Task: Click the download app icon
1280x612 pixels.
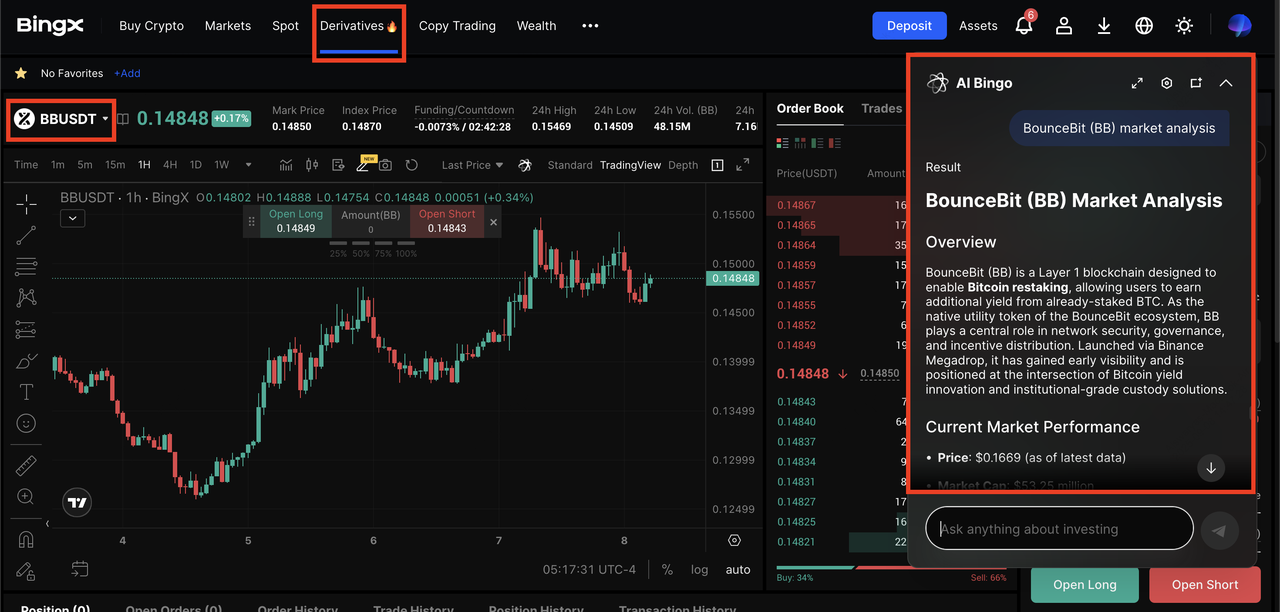Action: 1104,26
